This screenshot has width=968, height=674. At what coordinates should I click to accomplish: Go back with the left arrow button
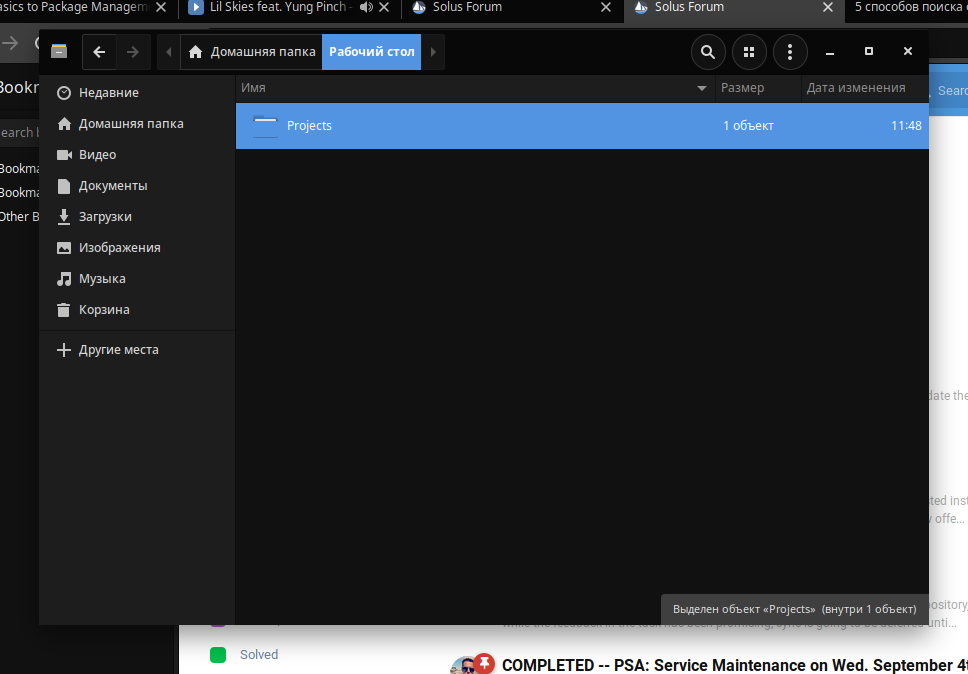pyautogui.click(x=99, y=52)
